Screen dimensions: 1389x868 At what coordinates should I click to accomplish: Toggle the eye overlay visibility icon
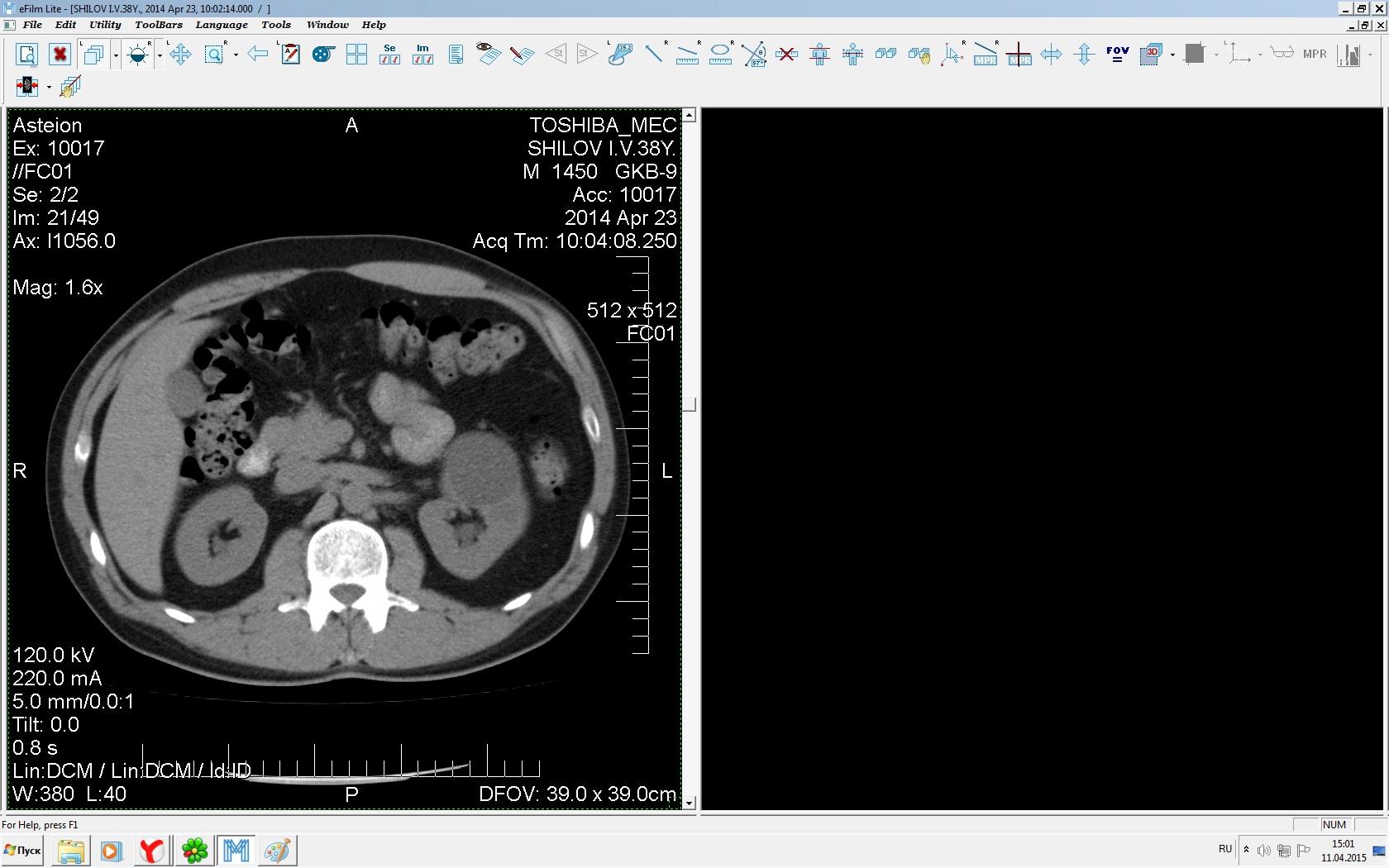pos(488,55)
